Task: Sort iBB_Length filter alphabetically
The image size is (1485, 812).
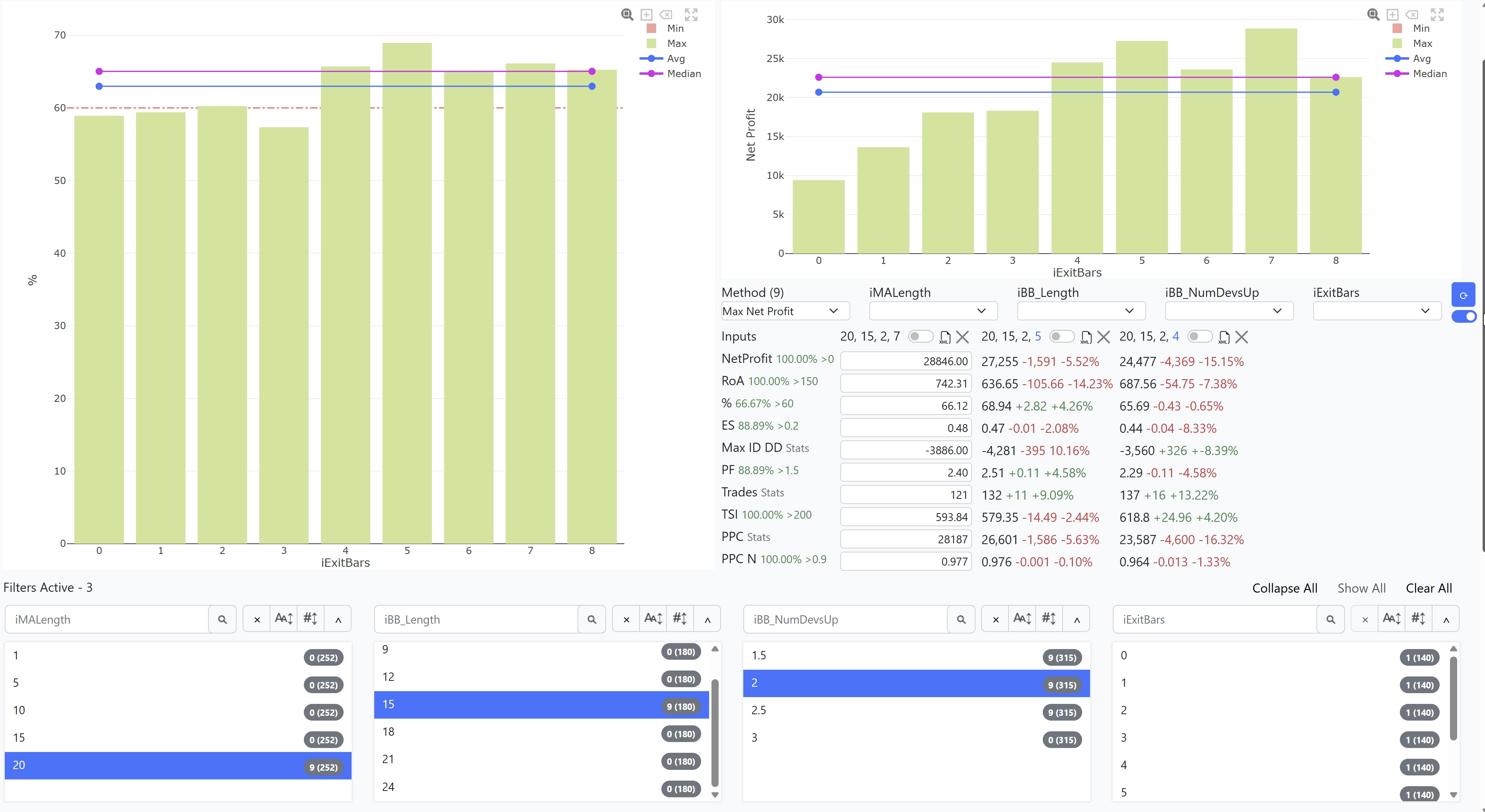Action: (653, 619)
